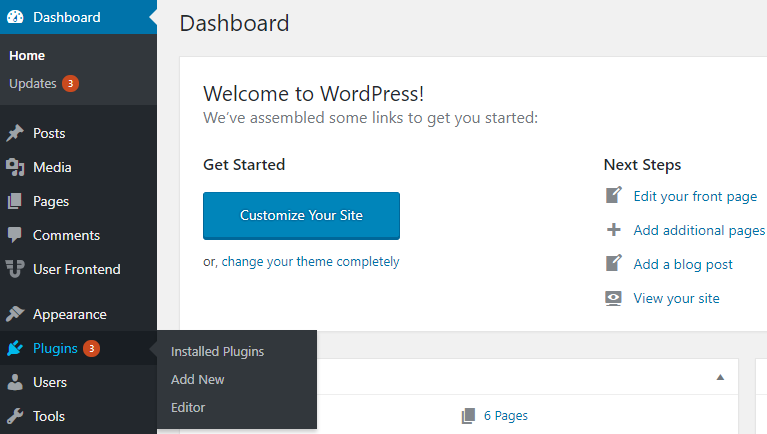This screenshot has width=767, height=434.
Task: Click the User Frontend plugin icon
Action: tap(15, 269)
